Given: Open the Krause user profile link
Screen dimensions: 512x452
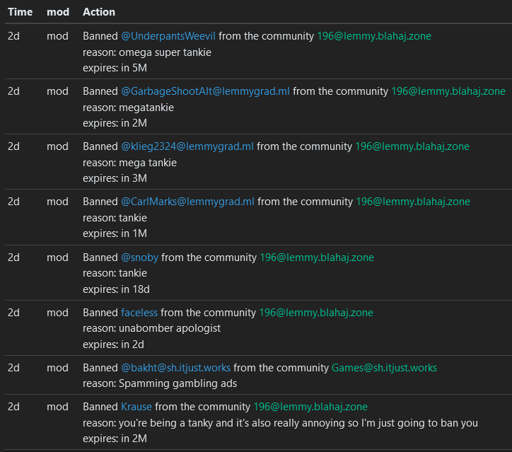Looking at the screenshot, I should click(x=136, y=407).
